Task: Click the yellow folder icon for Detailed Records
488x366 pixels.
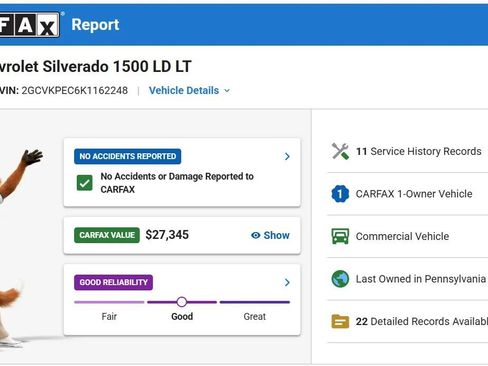Action: [x=340, y=321]
